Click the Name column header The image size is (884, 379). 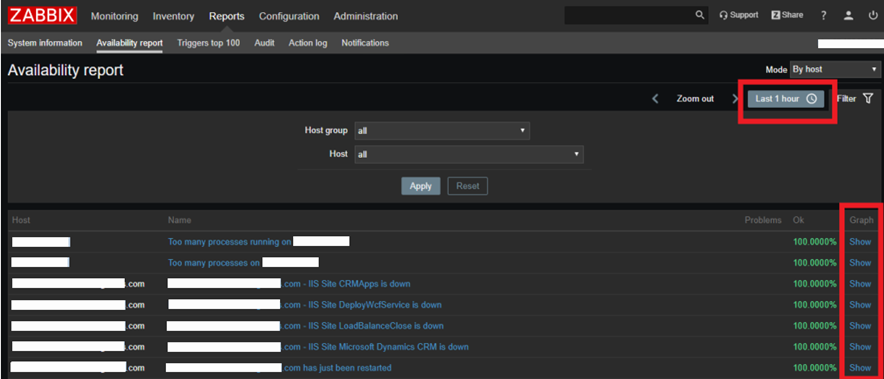pyautogui.click(x=179, y=220)
